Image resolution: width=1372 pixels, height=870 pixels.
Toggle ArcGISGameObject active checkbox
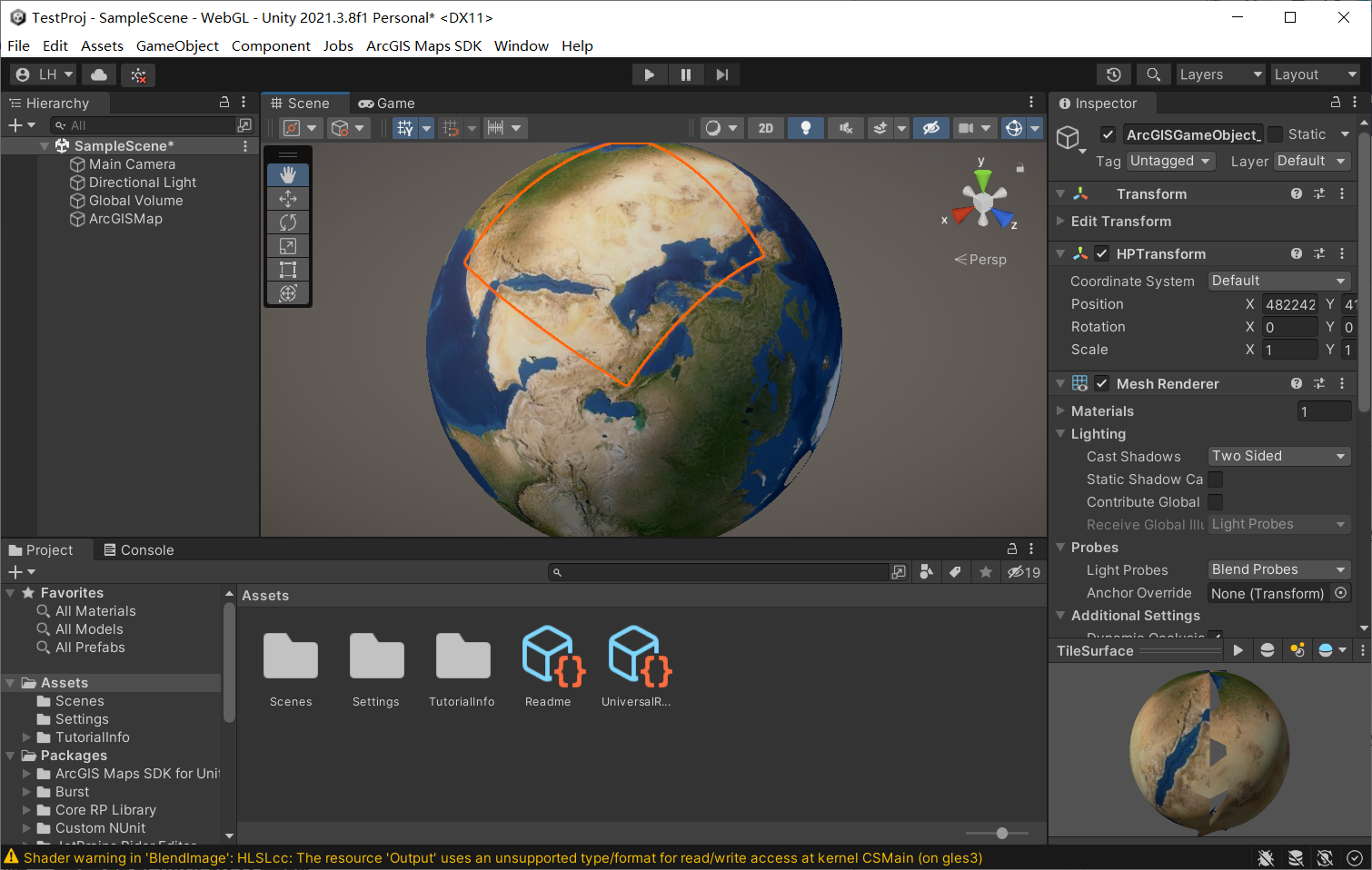1108,134
